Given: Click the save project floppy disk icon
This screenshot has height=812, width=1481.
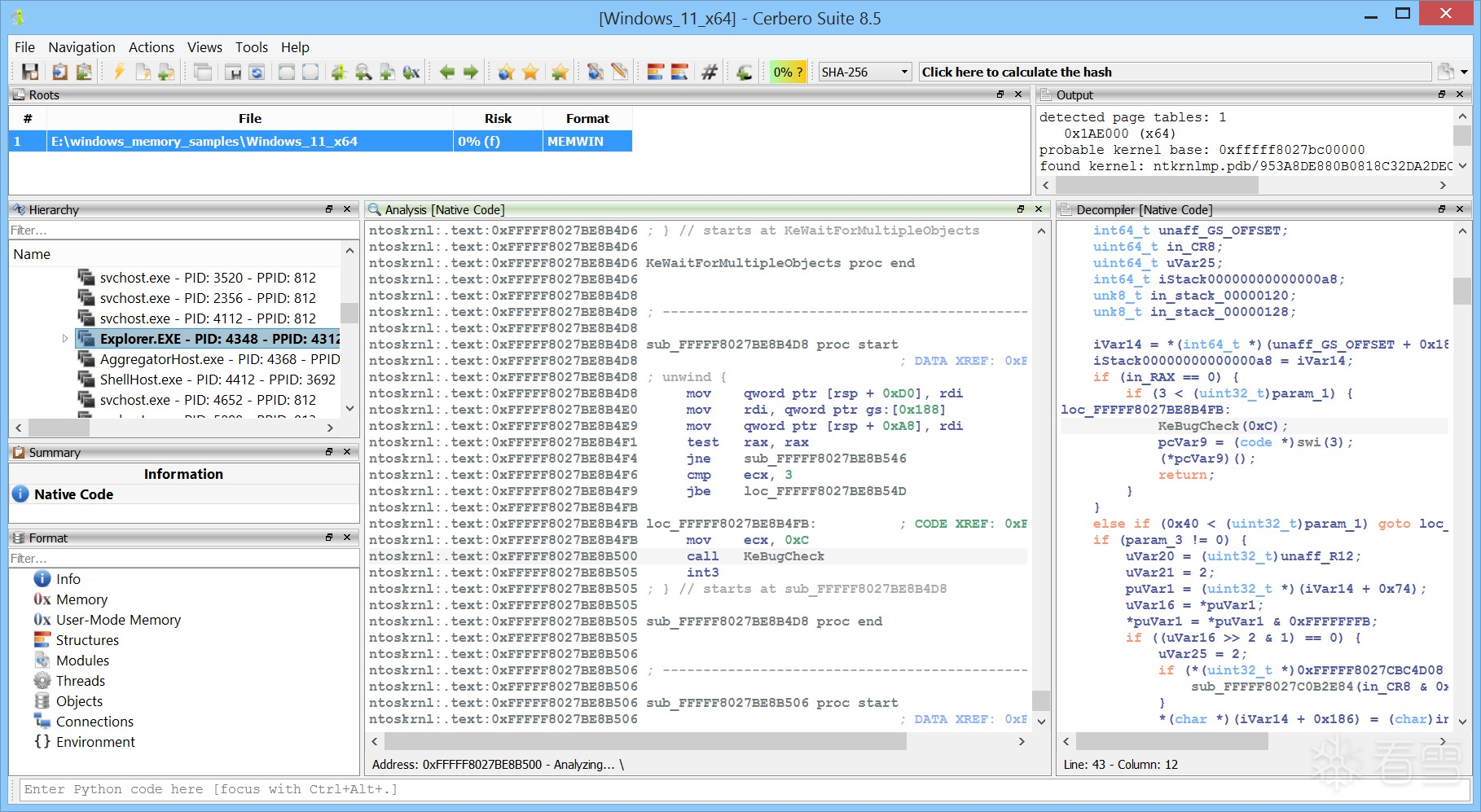Looking at the screenshot, I should pyautogui.click(x=30, y=72).
